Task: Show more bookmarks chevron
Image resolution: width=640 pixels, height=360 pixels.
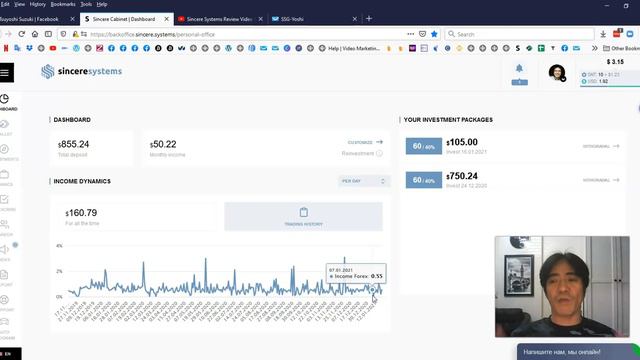Action: (595, 48)
